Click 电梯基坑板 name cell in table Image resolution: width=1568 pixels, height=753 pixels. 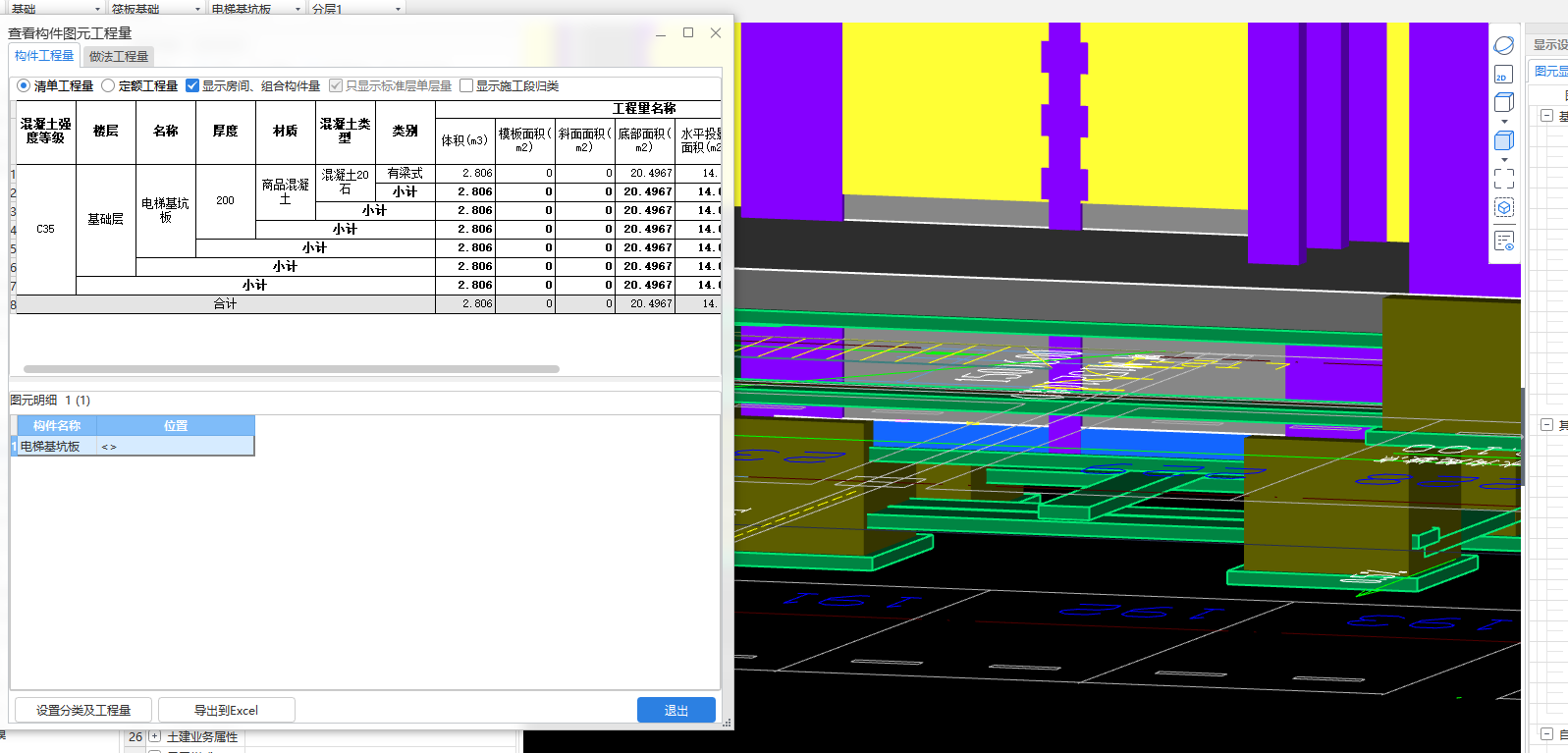166,210
